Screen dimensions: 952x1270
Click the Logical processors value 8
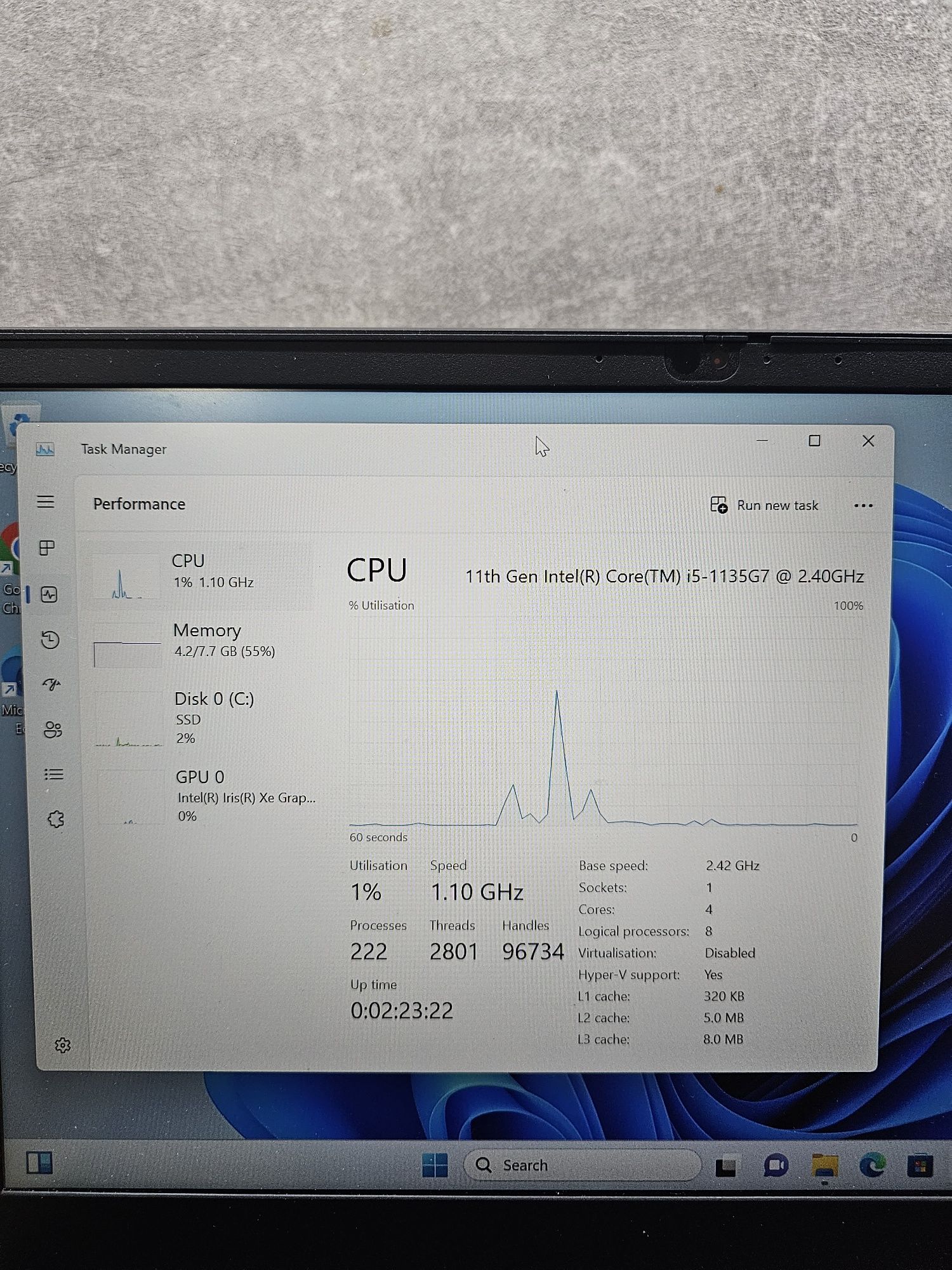coord(708,931)
